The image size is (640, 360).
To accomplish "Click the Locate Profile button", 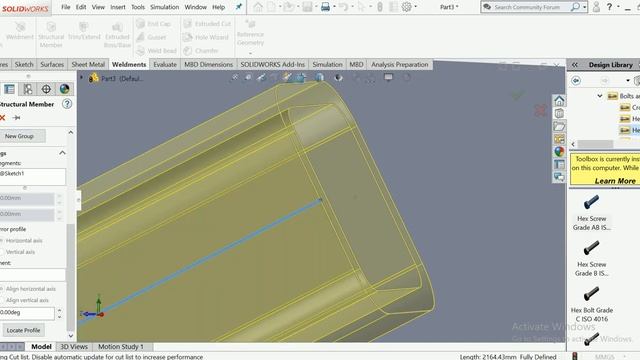I will pyautogui.click(x=23, y=330).
